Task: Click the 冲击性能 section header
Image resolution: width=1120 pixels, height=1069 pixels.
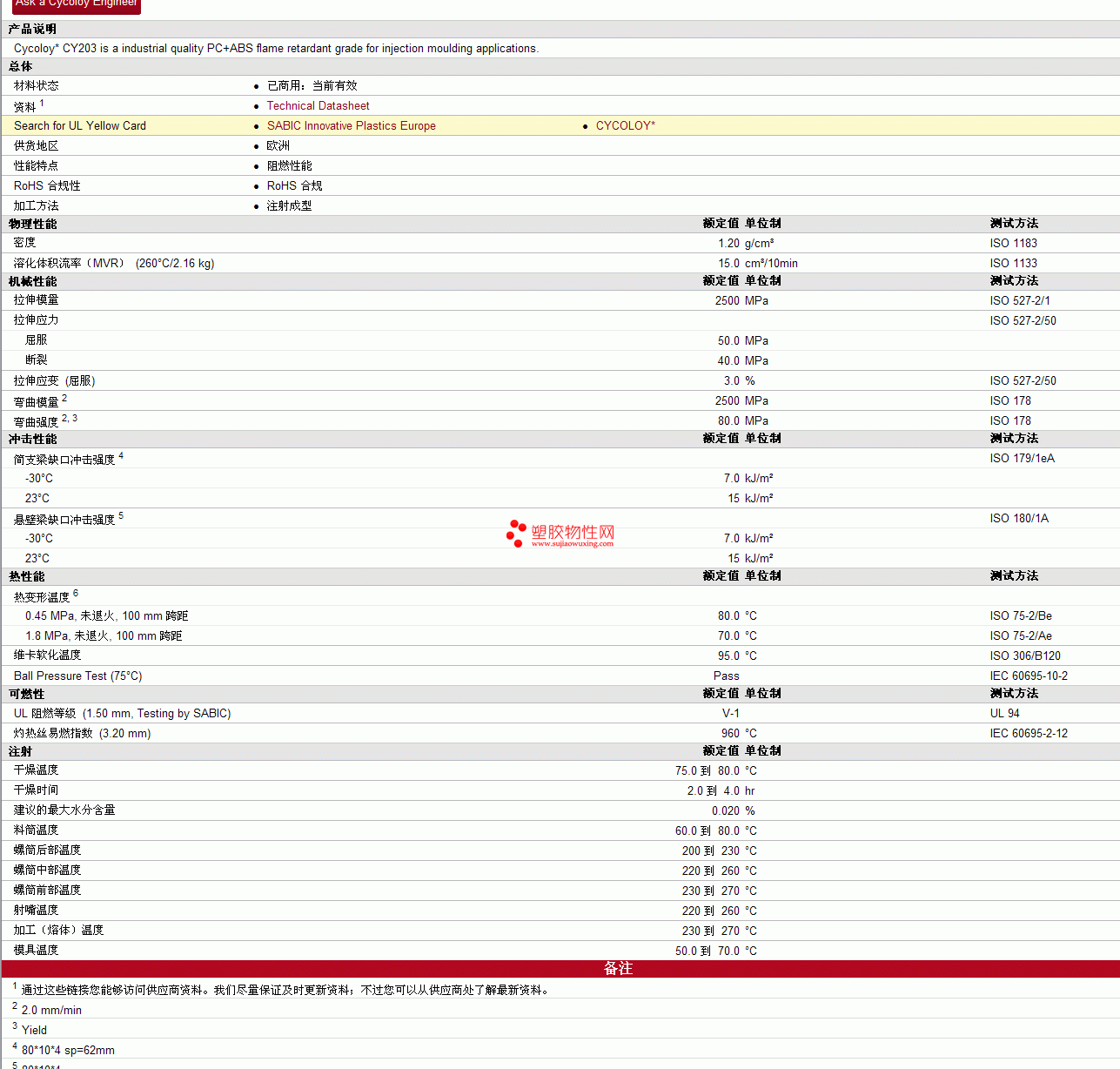Action: (32, 439)
